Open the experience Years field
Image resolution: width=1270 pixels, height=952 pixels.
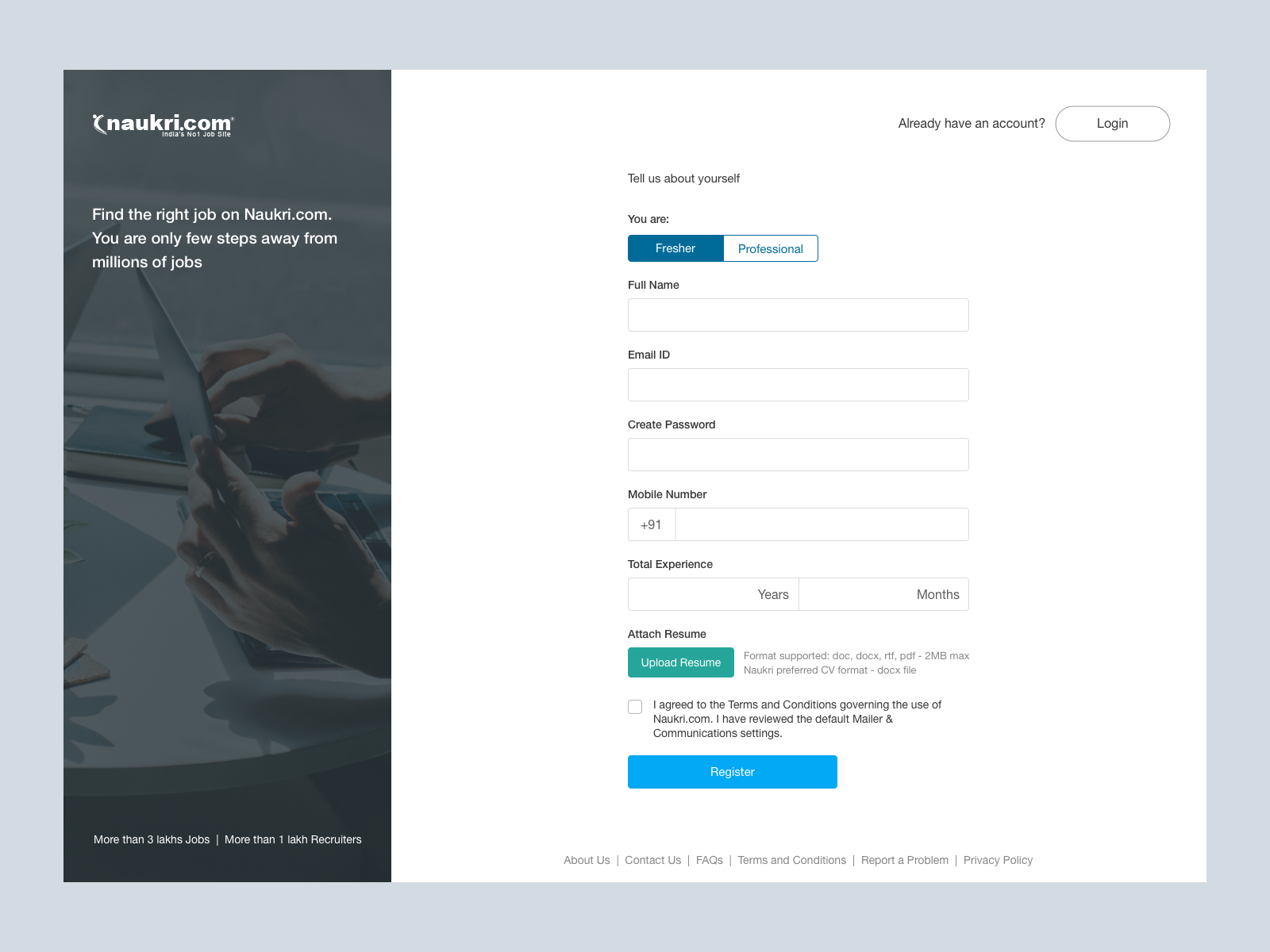coord(714,594)
